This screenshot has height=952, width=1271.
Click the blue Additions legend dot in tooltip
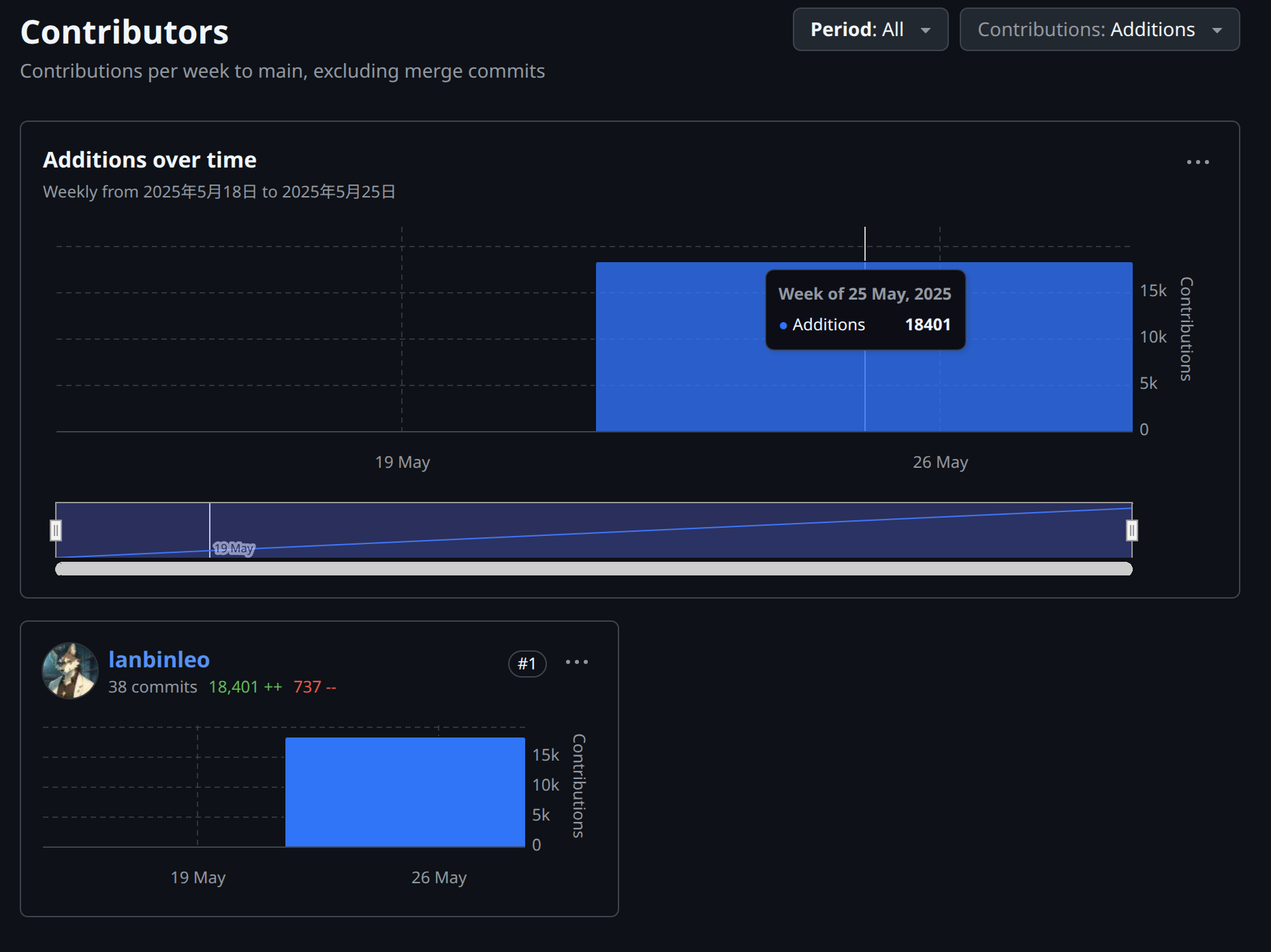783,326
